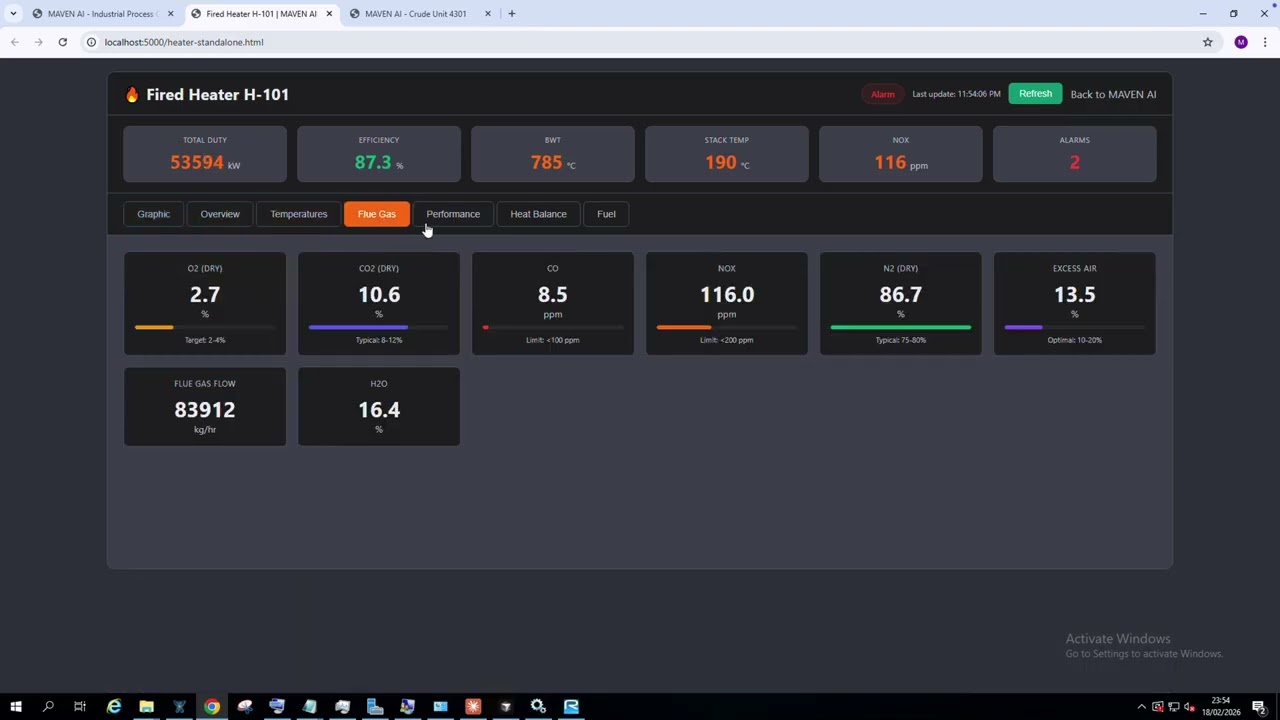Screen dimensions: 1280x720
Task: Click the Last update 11:54:06 PM text
Action: tap(956, 94)
